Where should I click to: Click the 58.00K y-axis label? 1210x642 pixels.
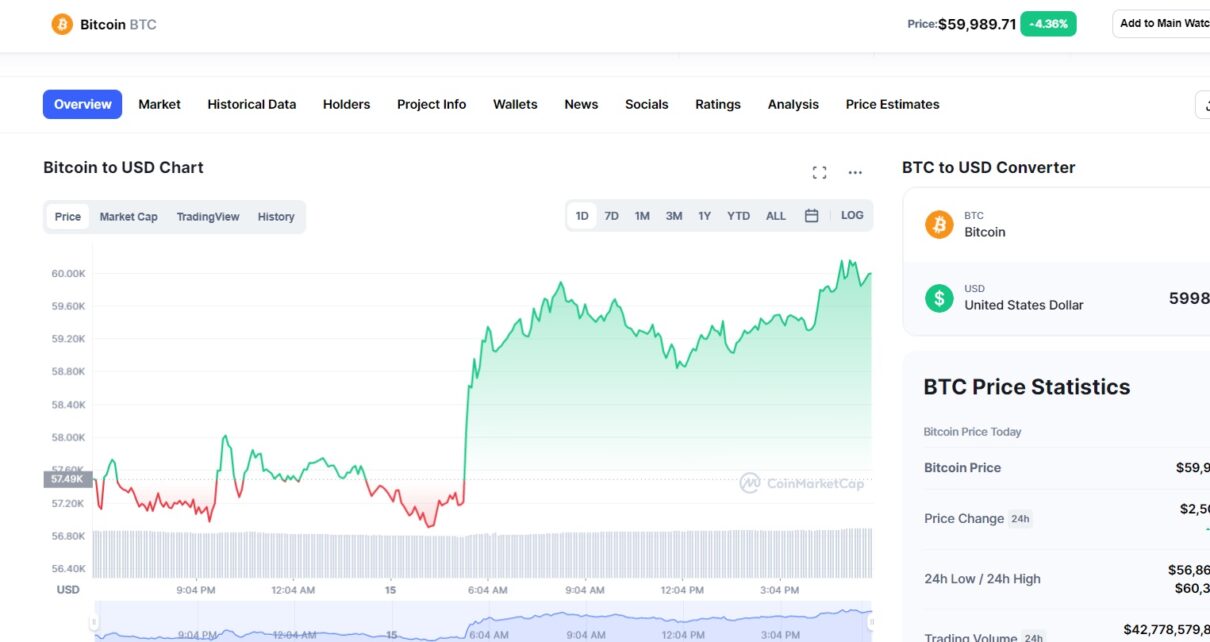[68, 438]
